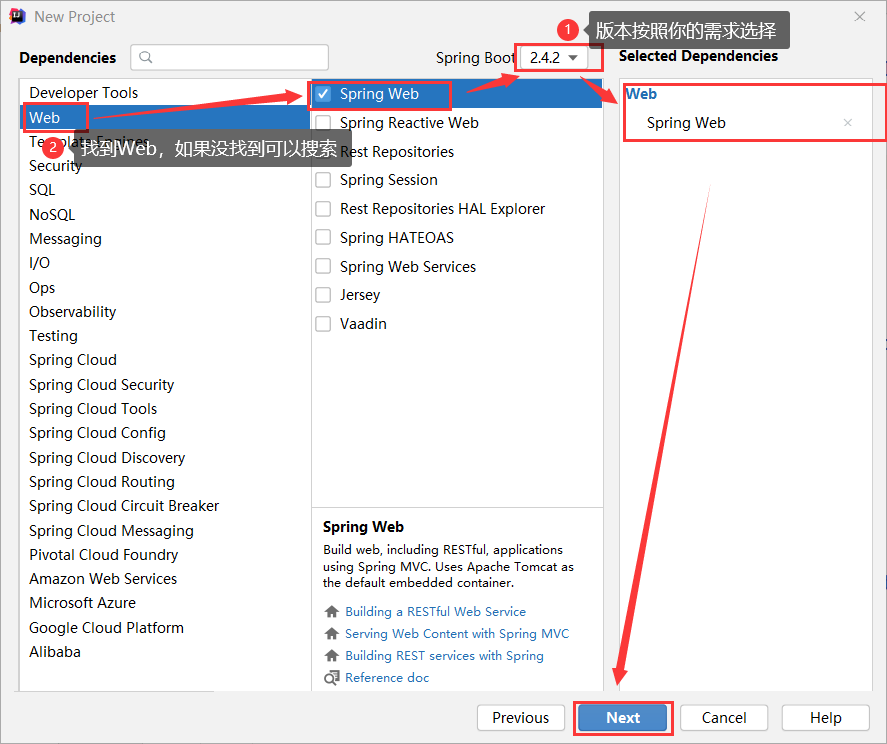Choose Spring Cloud Config category
The height and width of the screenshot is (744, 887).
(x=97, y=433)
